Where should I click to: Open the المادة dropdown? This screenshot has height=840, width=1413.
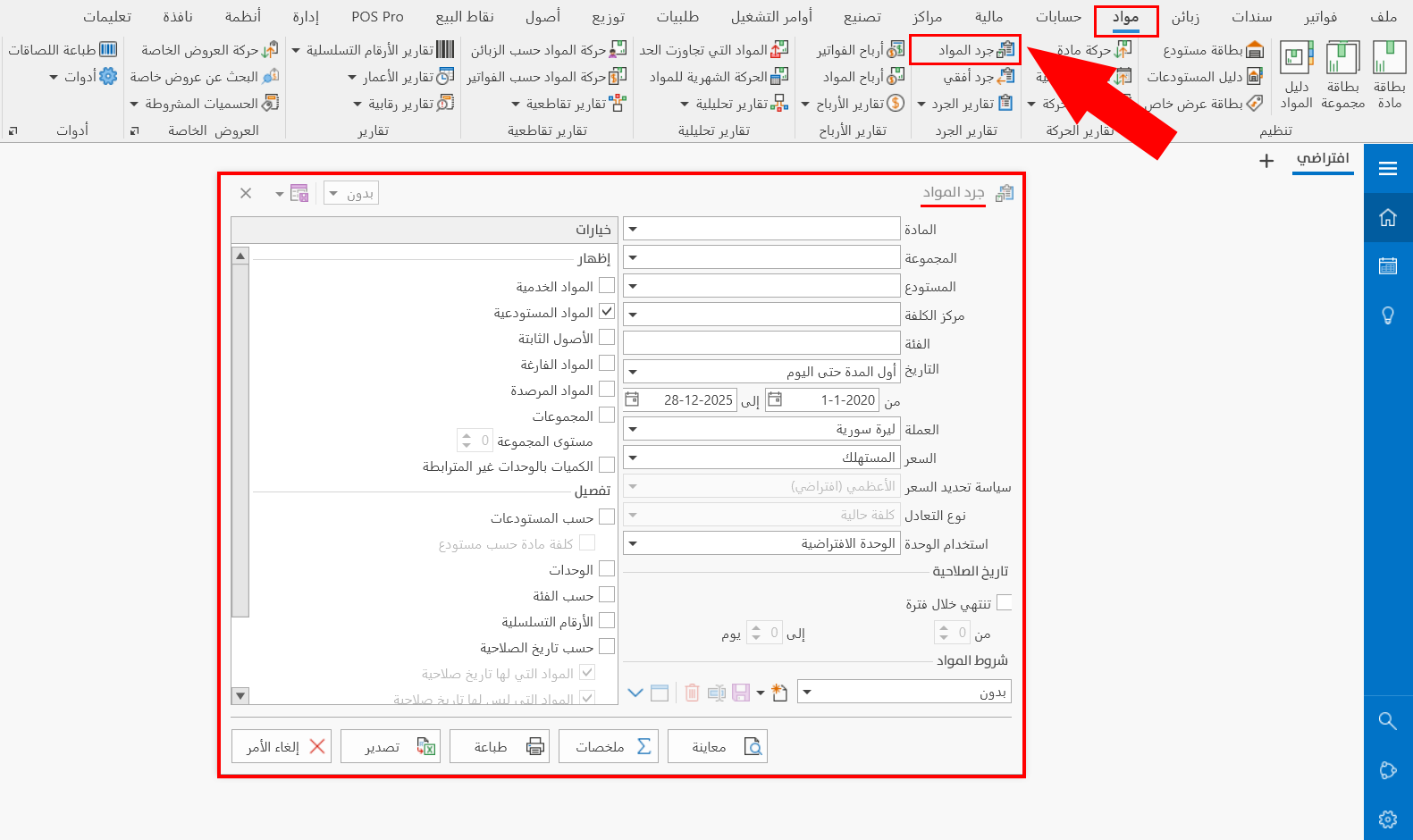(633, 229)
